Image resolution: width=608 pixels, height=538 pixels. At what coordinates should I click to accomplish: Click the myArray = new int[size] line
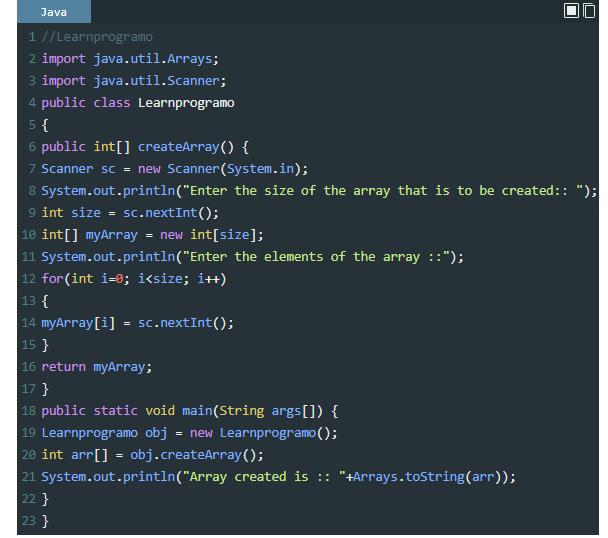[152, 235]
